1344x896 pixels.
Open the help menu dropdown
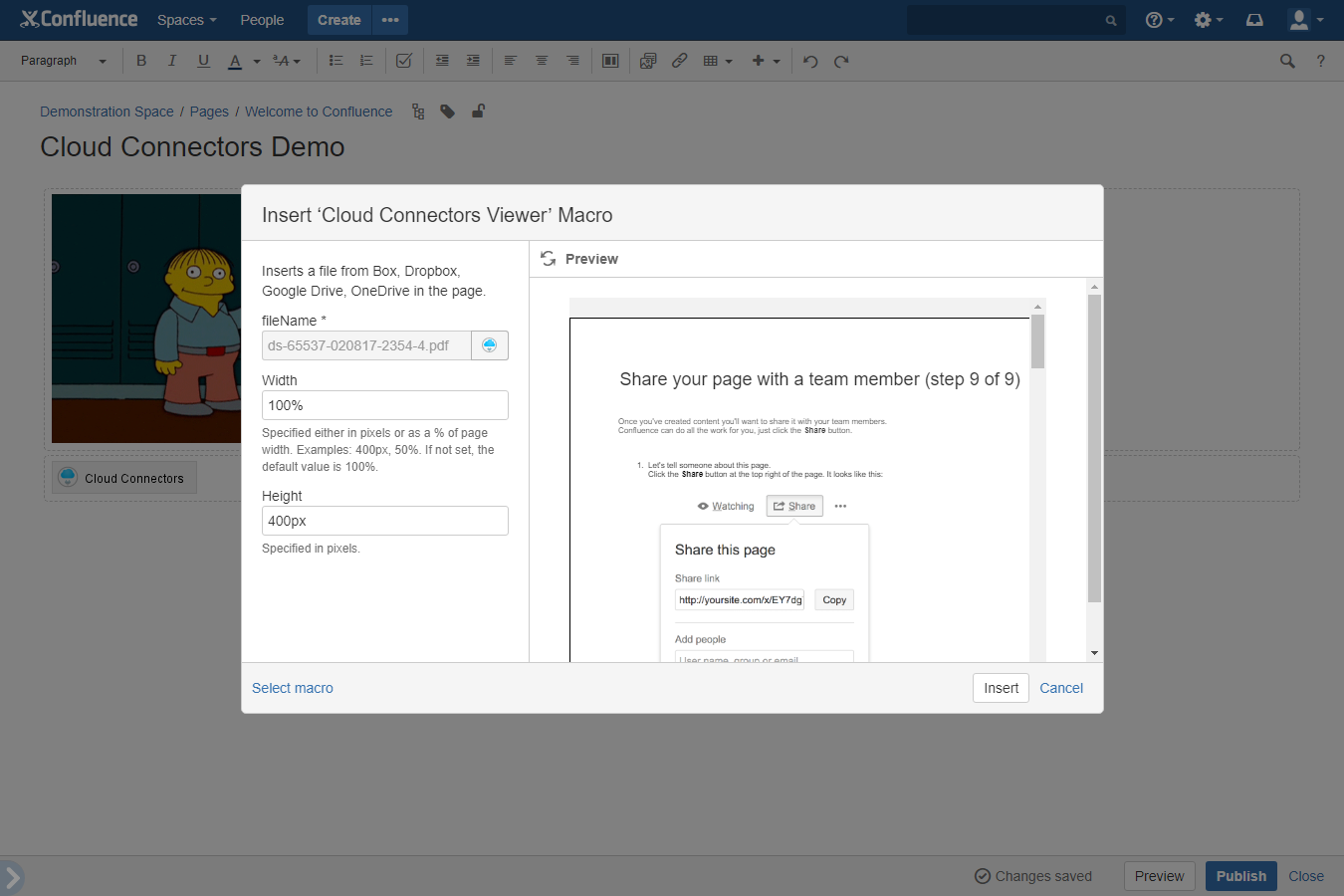click(x=1160, y=20)
